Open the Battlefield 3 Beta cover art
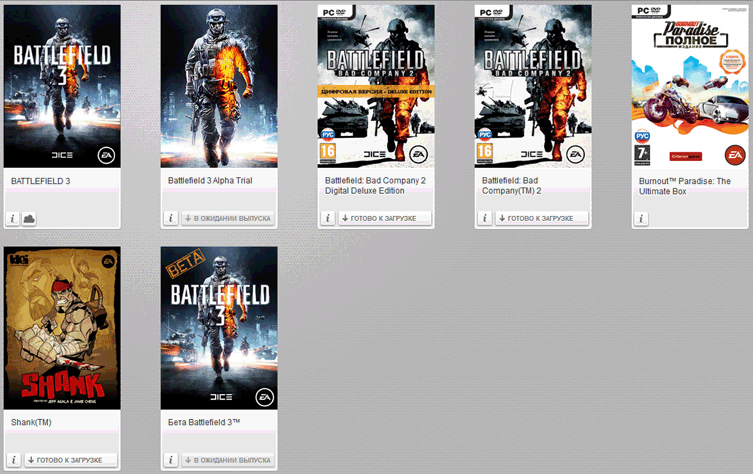Screen dimensions: 753x474 [219, 328]
